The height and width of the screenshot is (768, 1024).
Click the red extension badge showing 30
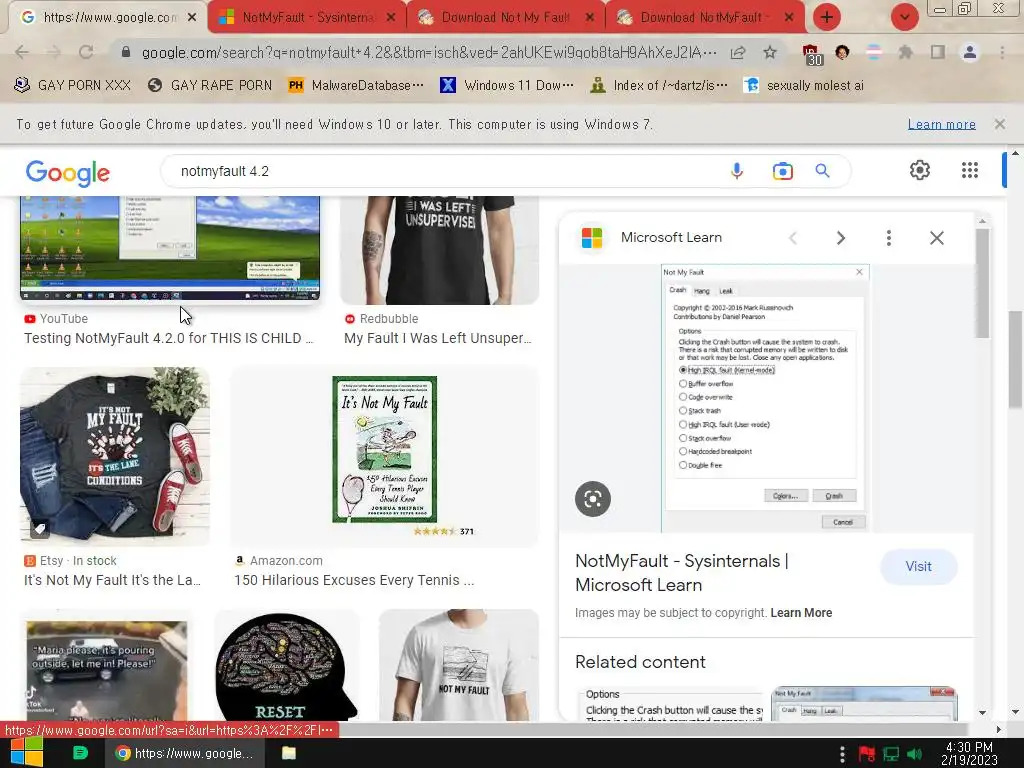pyautogui.click(x=811, y=54)
